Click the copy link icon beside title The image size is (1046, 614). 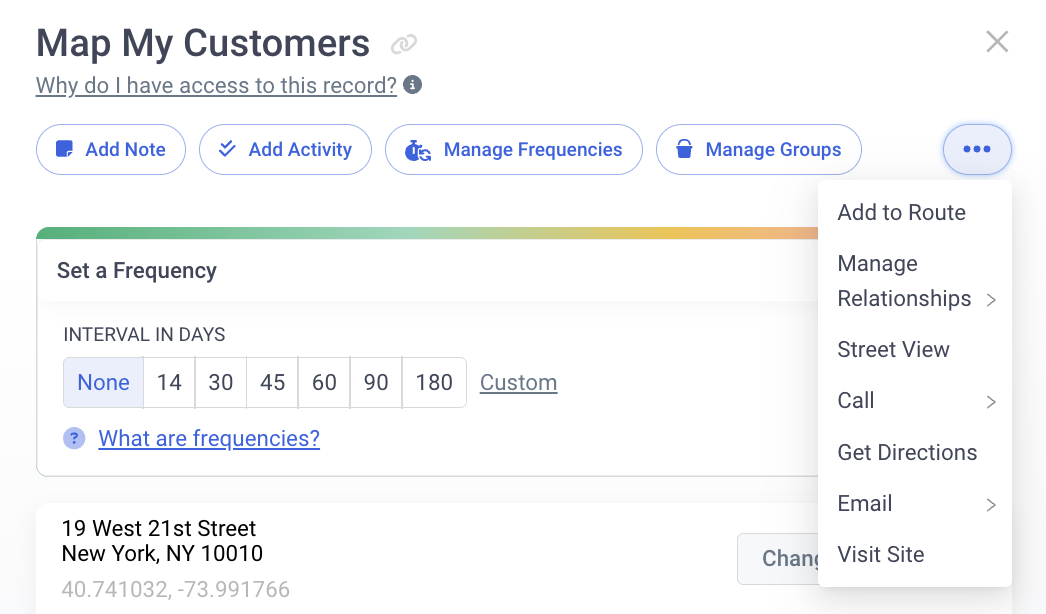click(404, 44)
